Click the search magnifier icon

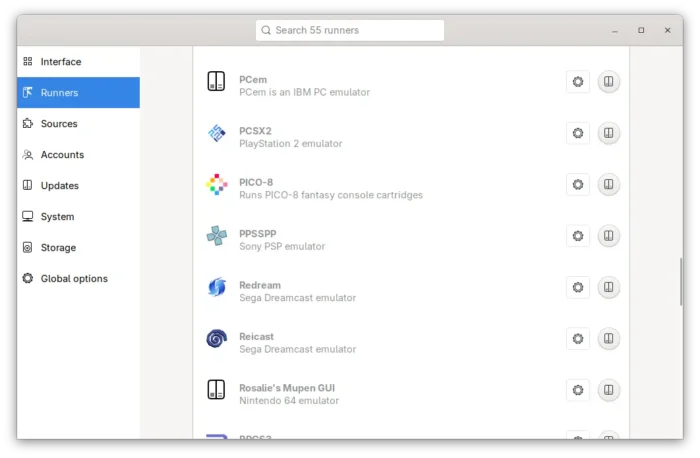coord(266,30)
